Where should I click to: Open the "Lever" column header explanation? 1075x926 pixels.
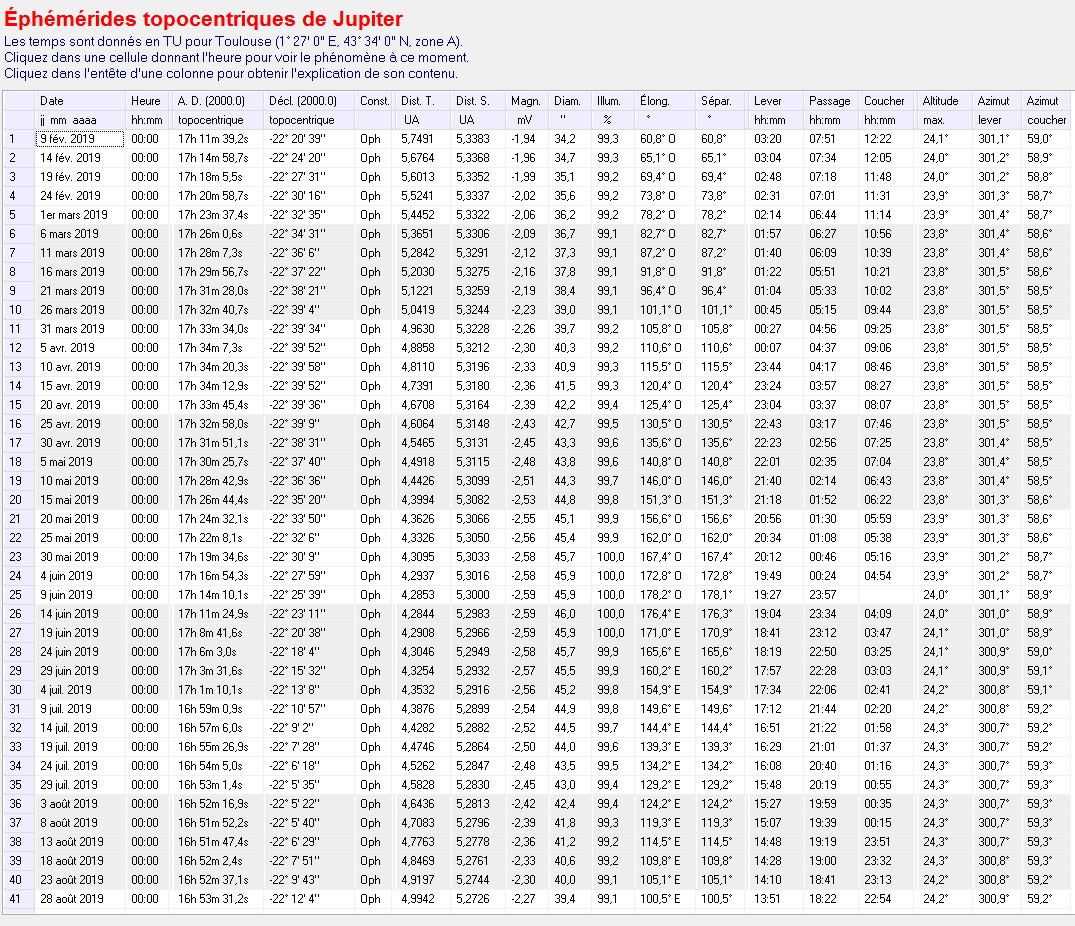pos(768,101)
